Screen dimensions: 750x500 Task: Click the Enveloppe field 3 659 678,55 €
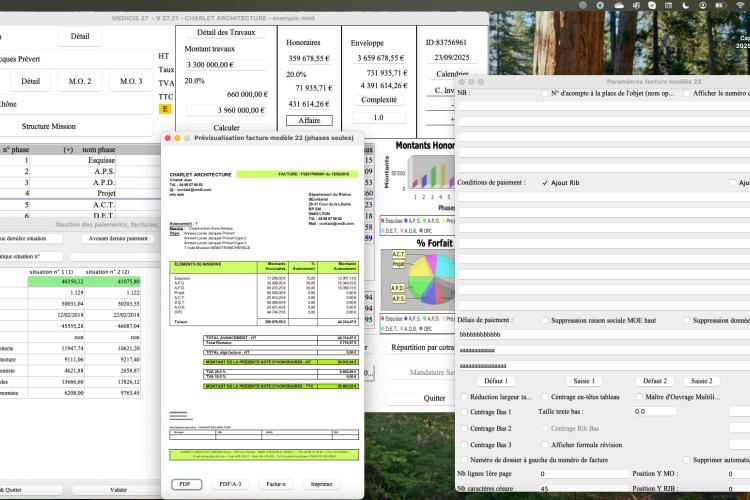point(381,58)
